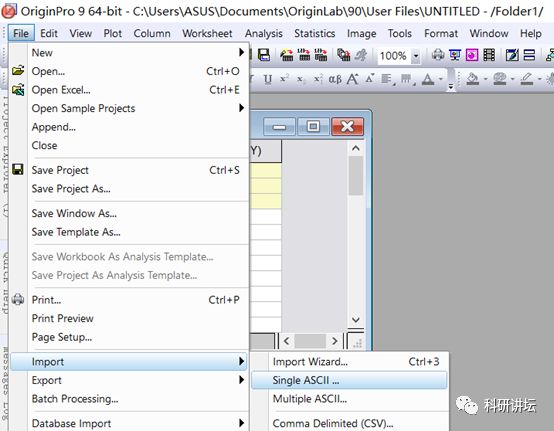Open Page Setup... from File menu
Screen dimensions: 554x431
click(130, 337)
